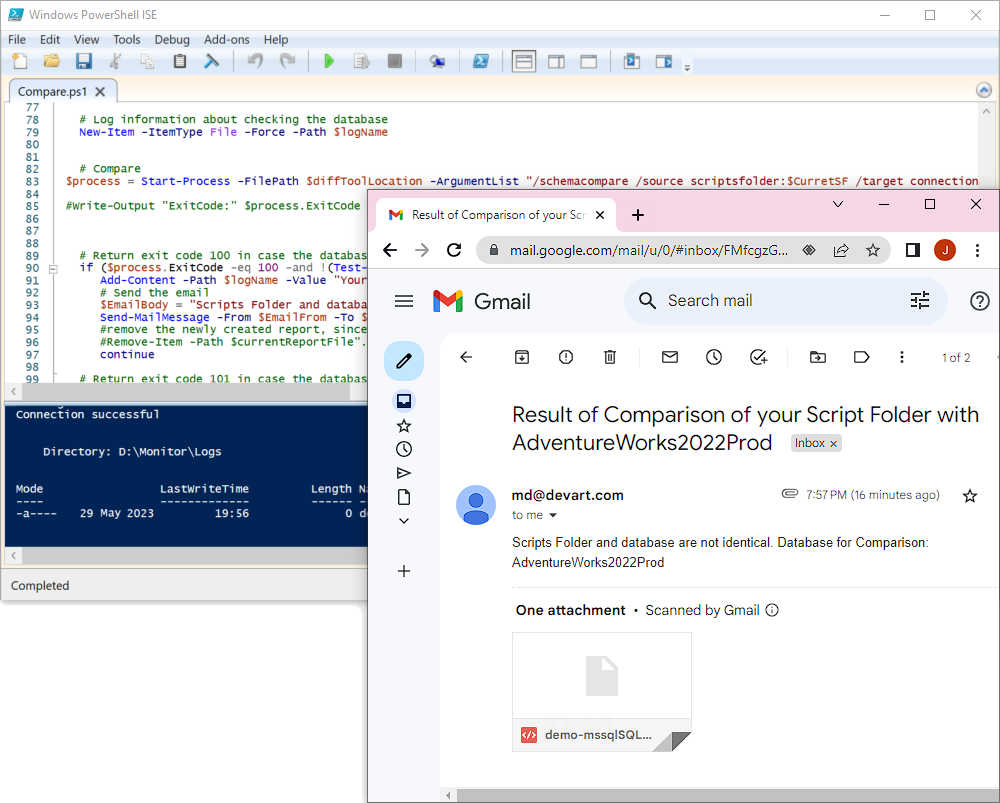Screen dimensions: 1000x803
Task: Click the Cut scissors icon in ISE
Action: tap(115, 61)
